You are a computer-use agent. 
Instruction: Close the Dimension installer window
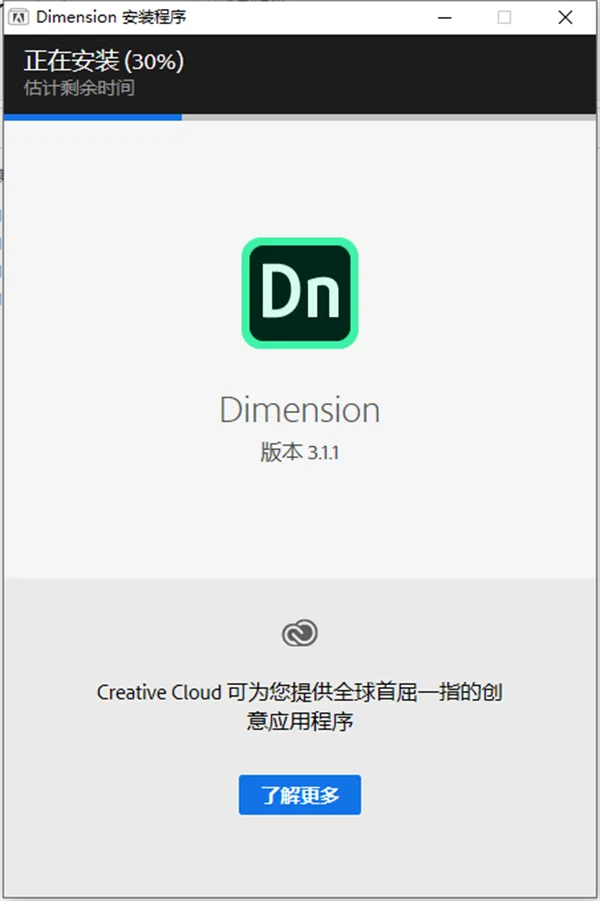(x=565, y=17)
